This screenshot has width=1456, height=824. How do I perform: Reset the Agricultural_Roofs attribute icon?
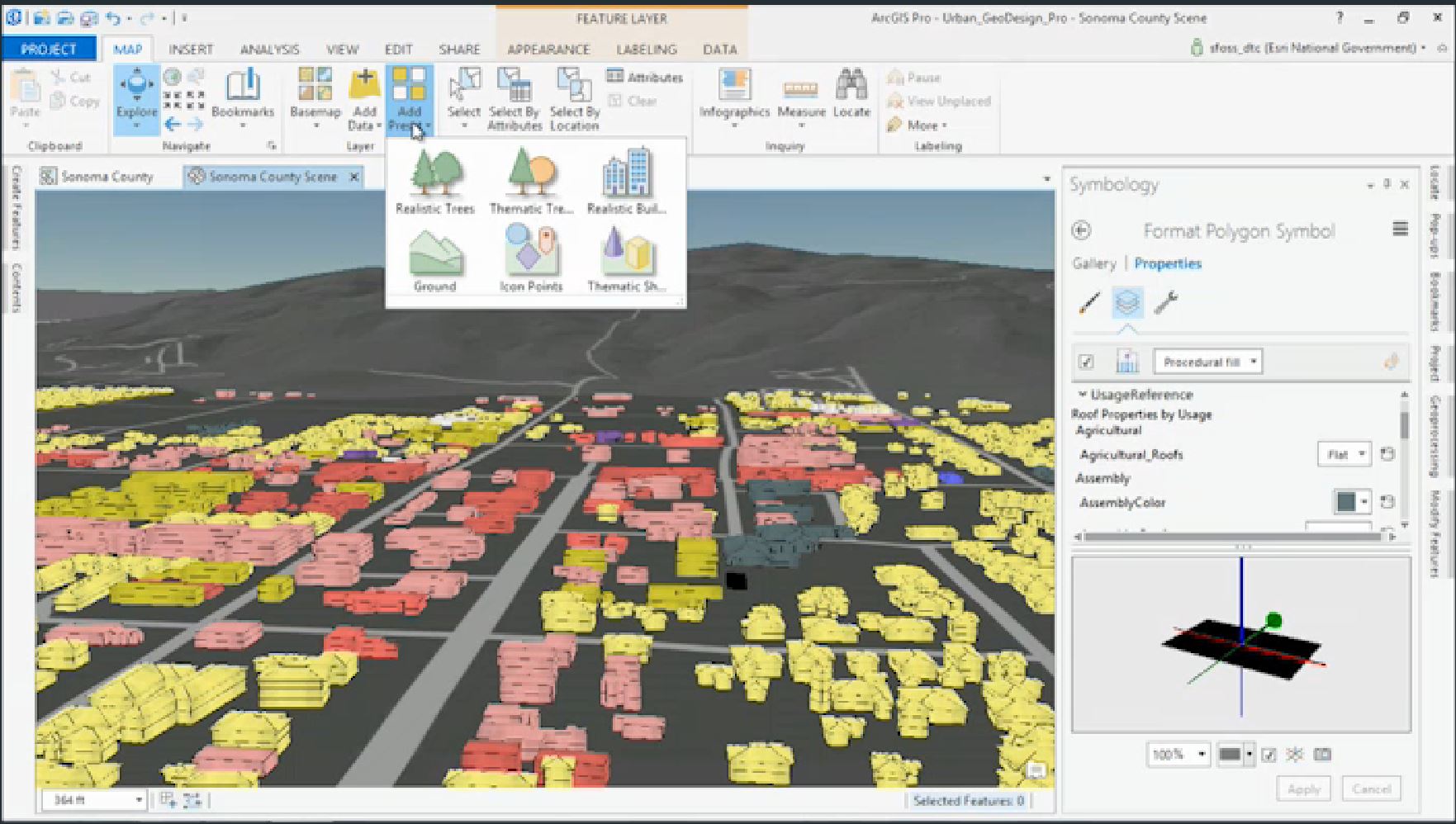pos(1387,454)
